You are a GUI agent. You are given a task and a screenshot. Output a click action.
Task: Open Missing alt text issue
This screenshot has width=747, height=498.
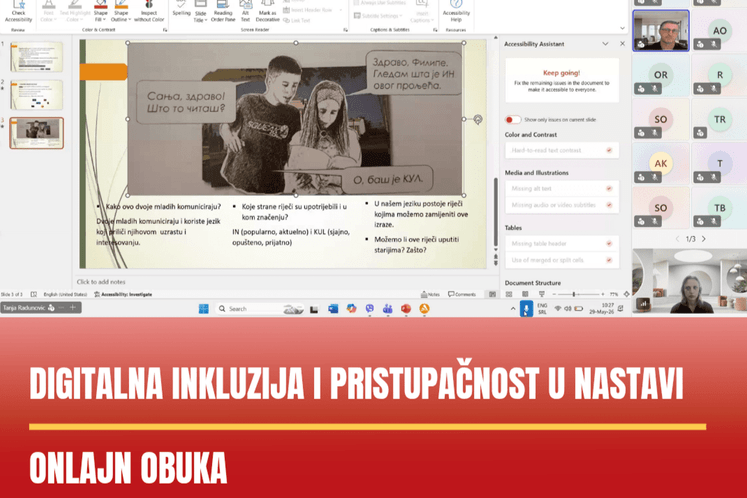562,189
